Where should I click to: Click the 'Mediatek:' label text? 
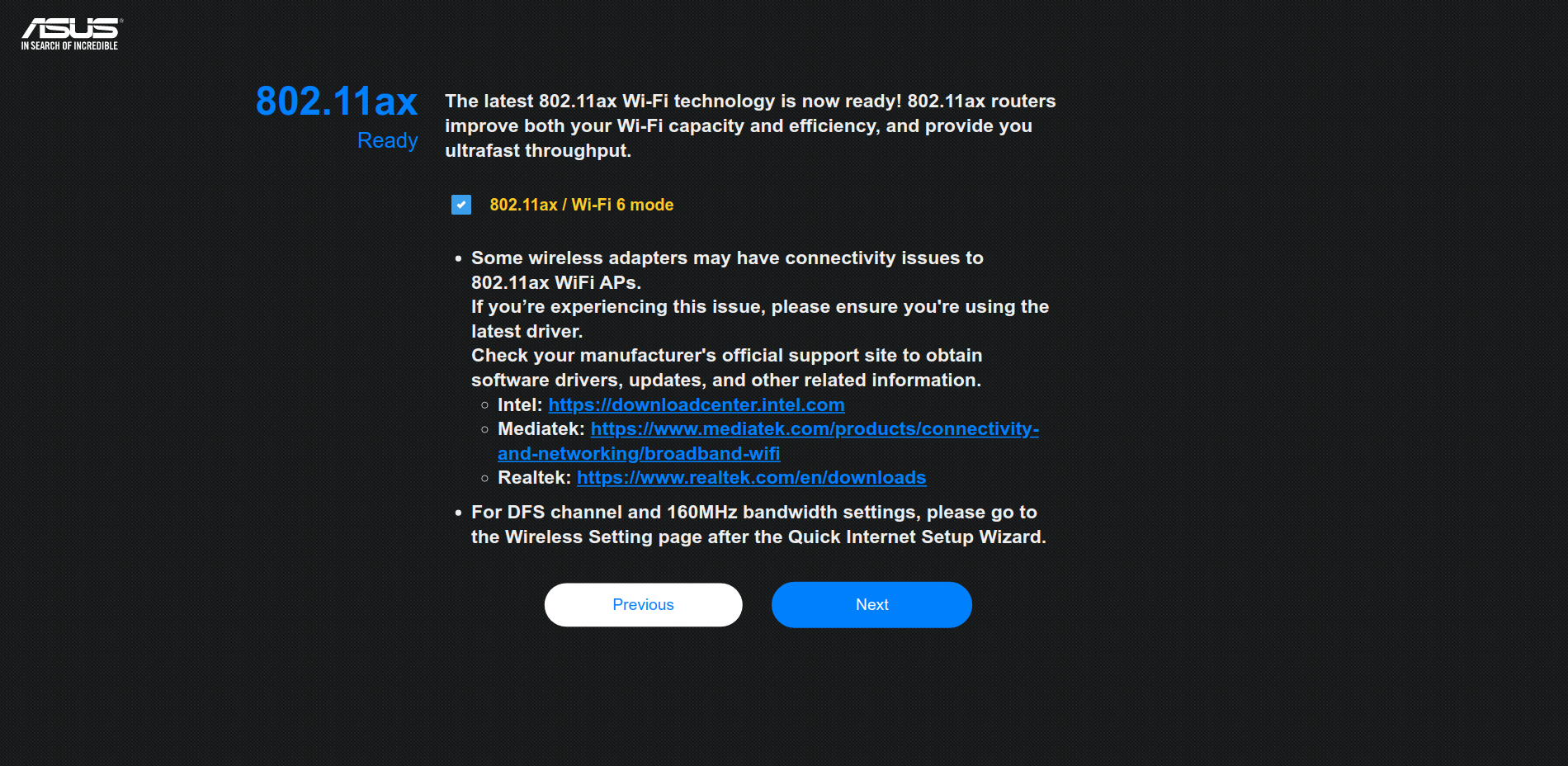point(541,429)
